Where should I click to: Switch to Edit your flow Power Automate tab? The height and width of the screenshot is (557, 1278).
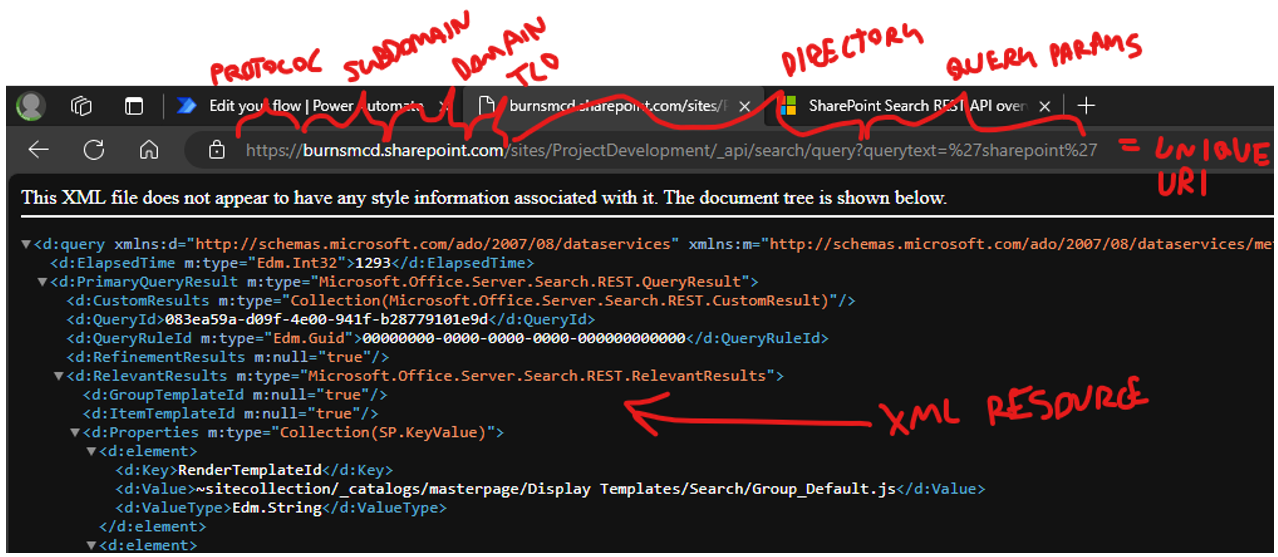[x=310, y=106]
